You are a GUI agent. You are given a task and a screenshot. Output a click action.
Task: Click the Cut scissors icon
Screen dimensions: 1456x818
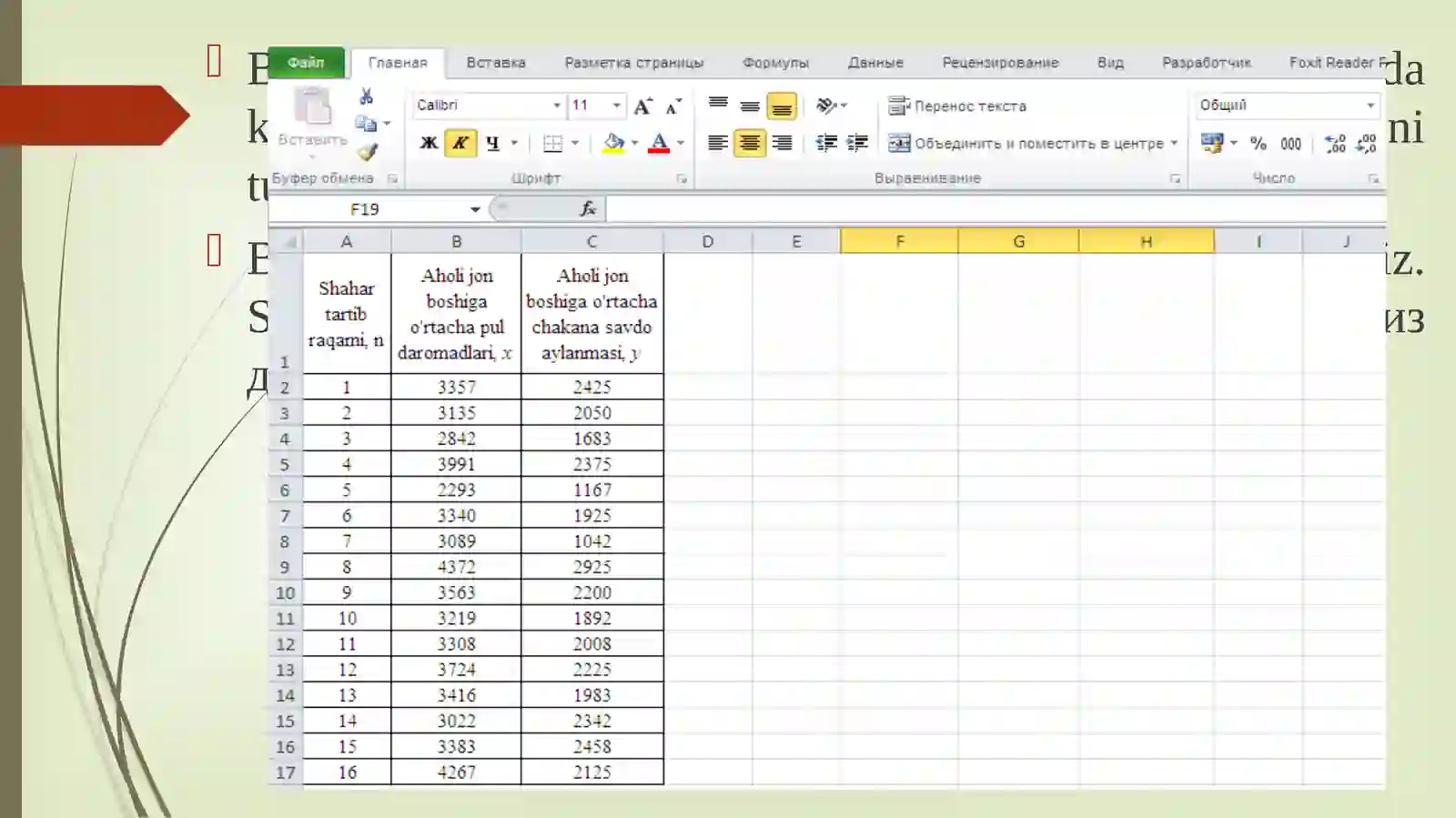[366, 96]
